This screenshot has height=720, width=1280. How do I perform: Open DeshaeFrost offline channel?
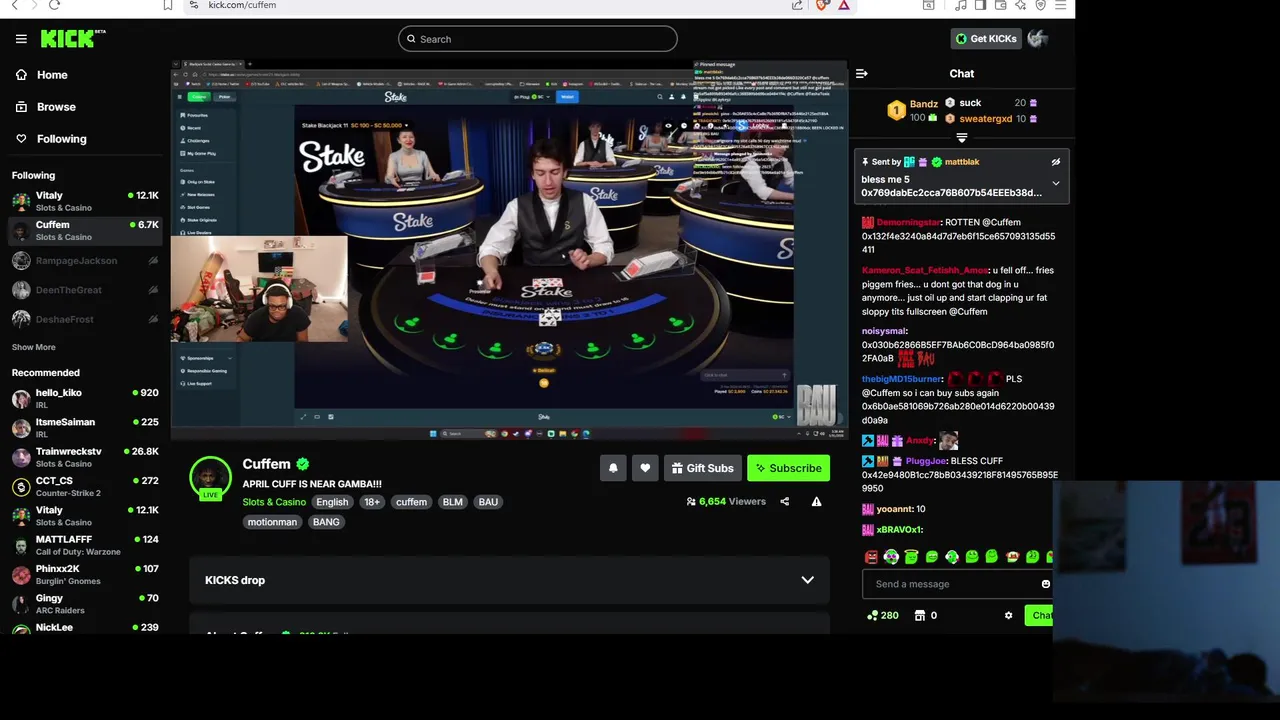85,319
